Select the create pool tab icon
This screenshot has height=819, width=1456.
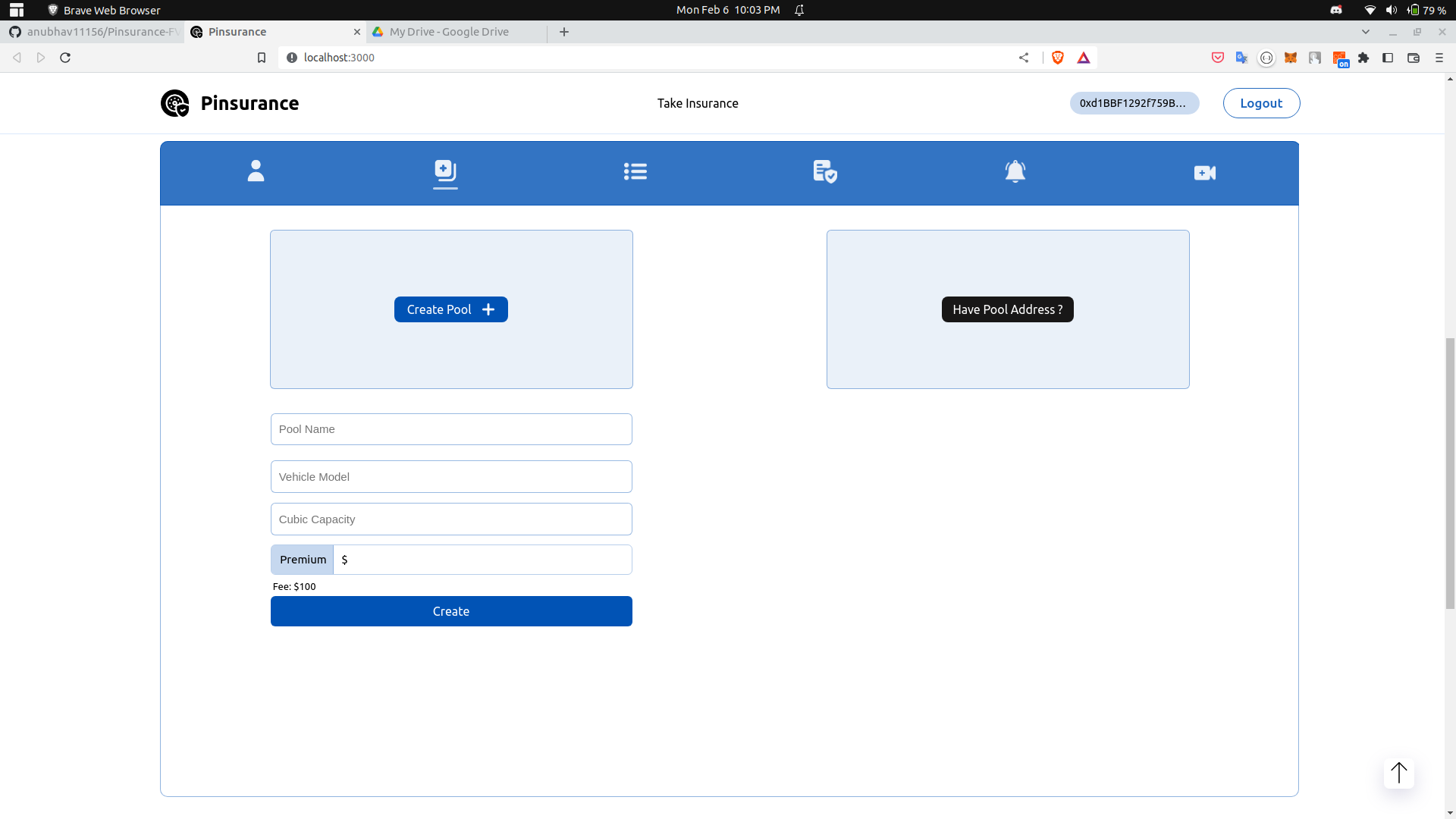point(445,171)
